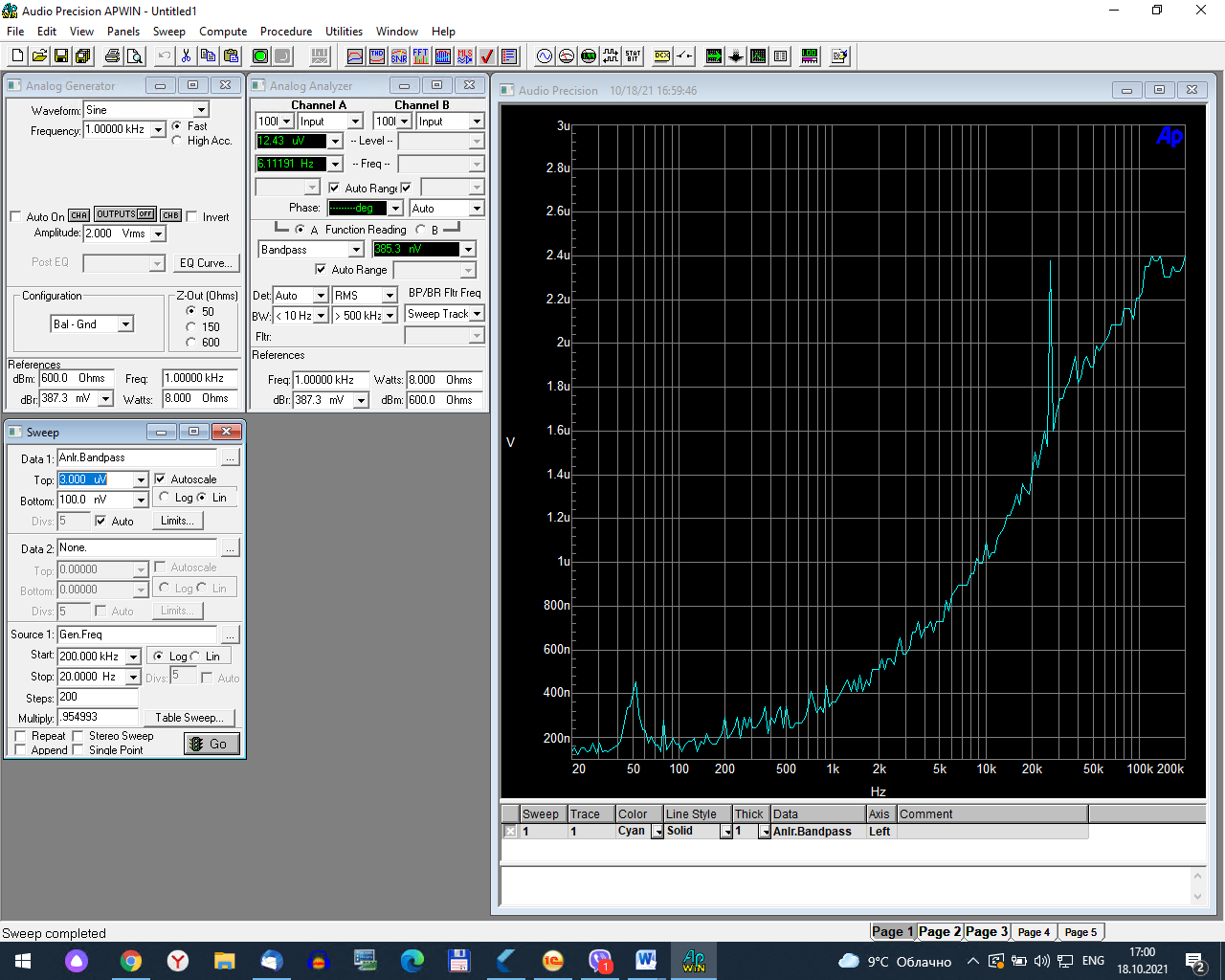The width and height of the screenshot is (1225, 980).
Task: Toggle the Auto On checkbox in Analog Generator
Action: (x=15, y=216)
